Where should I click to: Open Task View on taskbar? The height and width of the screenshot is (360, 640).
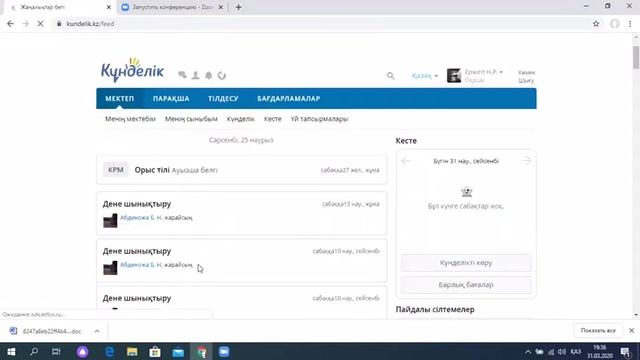[x=56, y=351]
